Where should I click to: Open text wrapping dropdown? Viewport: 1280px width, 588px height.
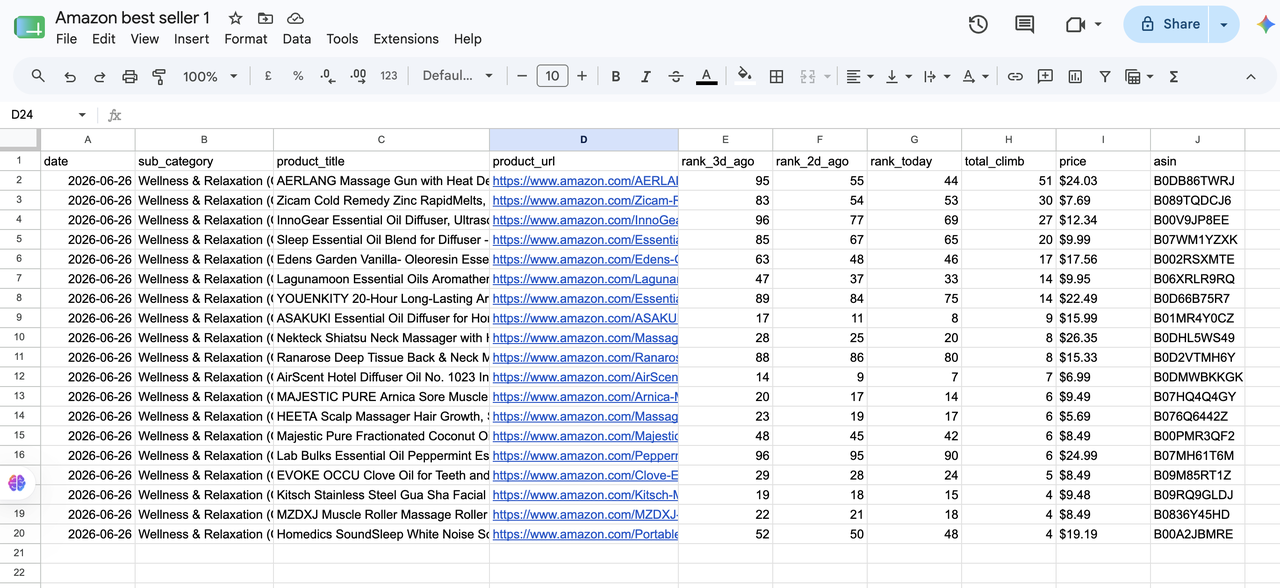[936, 76]
